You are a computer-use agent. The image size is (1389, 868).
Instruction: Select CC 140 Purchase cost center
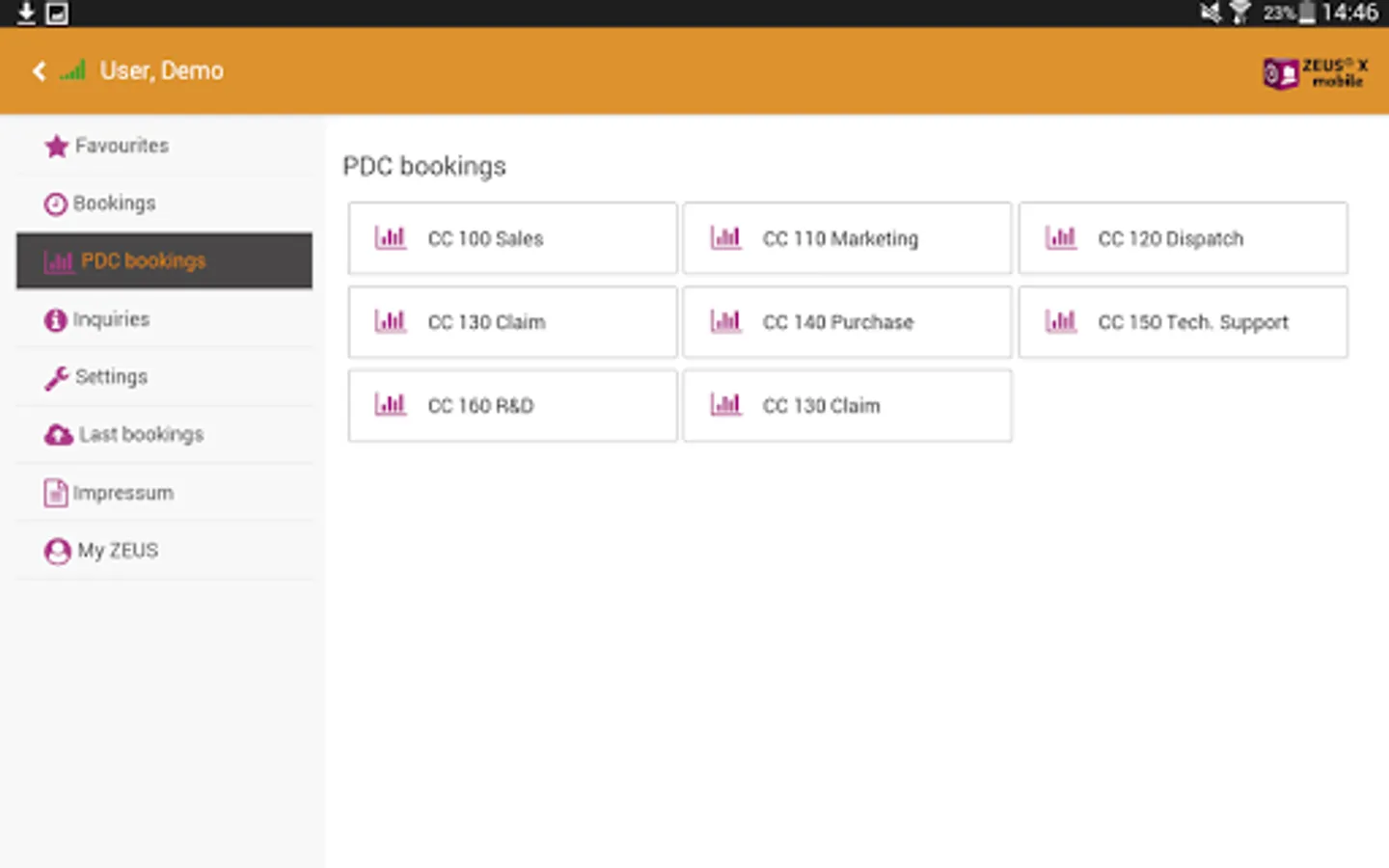848,322
